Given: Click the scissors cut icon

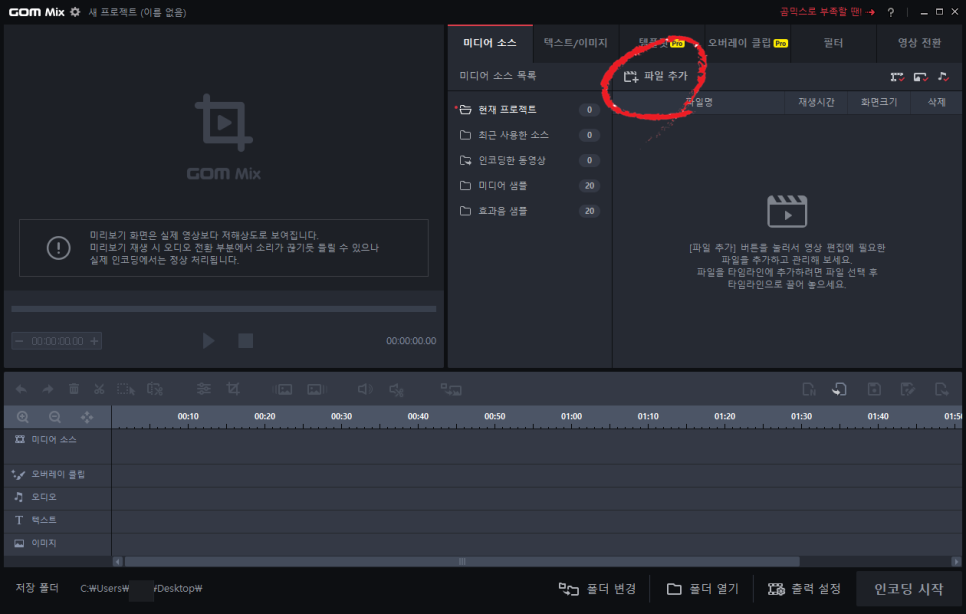Looking at the screenshot, I should 99,389.
